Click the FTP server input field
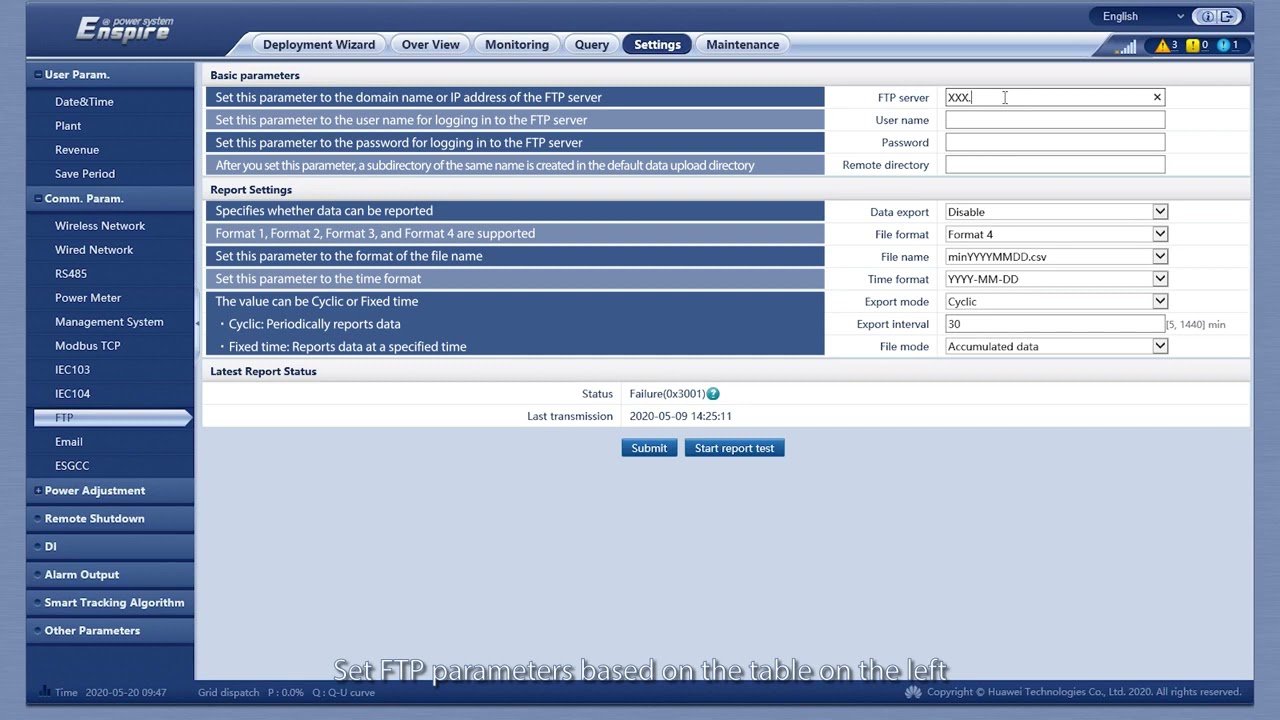Image resolution: width=1280 pixels, height=720 pixels. coord(1055,97)
